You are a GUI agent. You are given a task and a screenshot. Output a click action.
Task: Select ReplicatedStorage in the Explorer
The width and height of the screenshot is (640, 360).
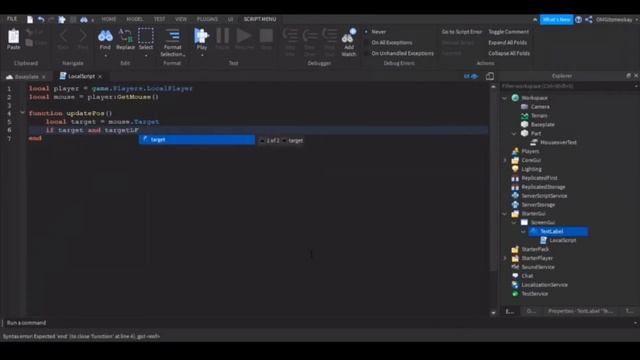543,187
